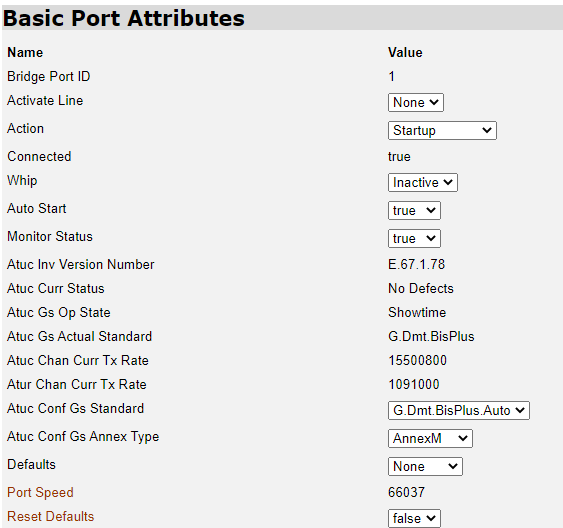The width and height of the screenshot is (563, 528).
Task: Click the 15500800 Atuc Tx rate value
Action: (417, 360)
